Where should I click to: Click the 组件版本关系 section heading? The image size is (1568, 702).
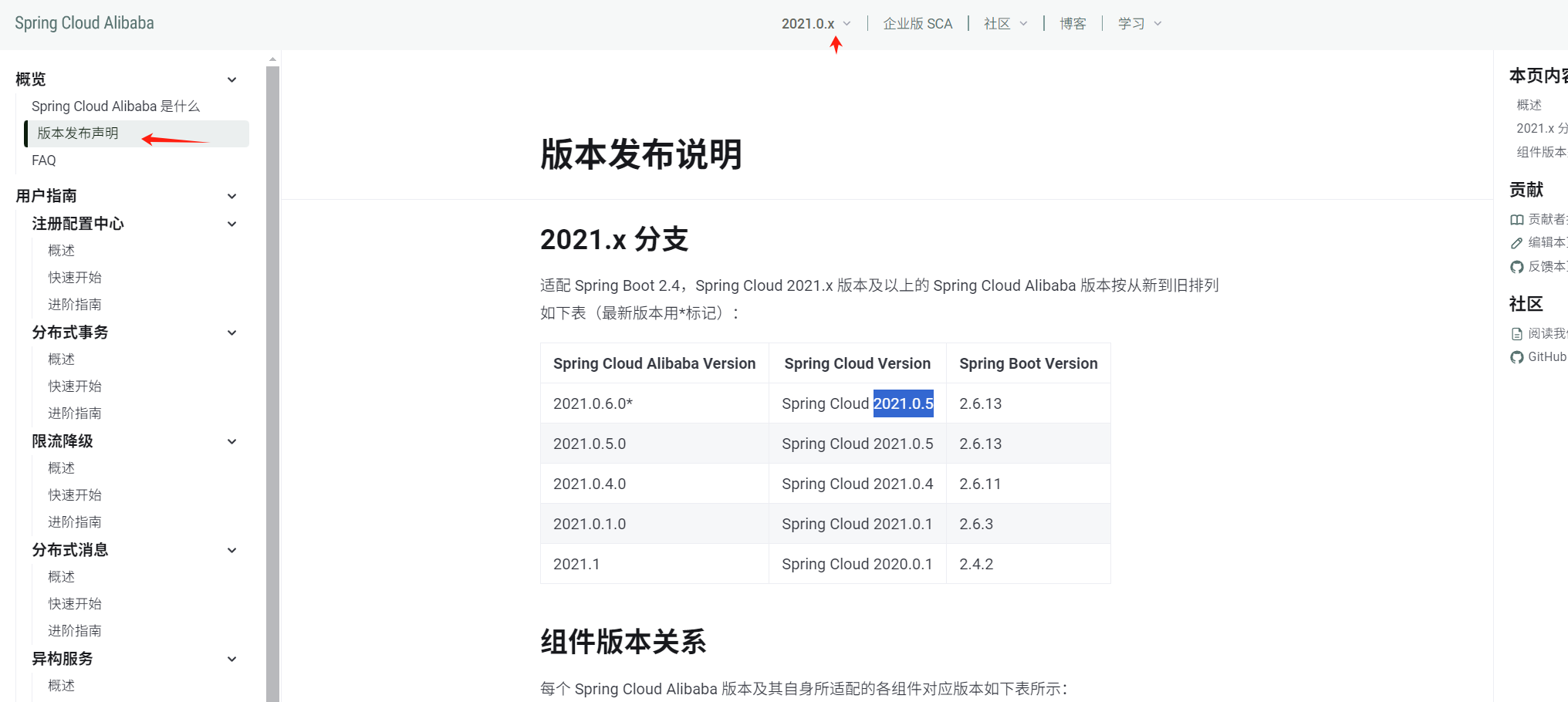click(x=623, y=642)
